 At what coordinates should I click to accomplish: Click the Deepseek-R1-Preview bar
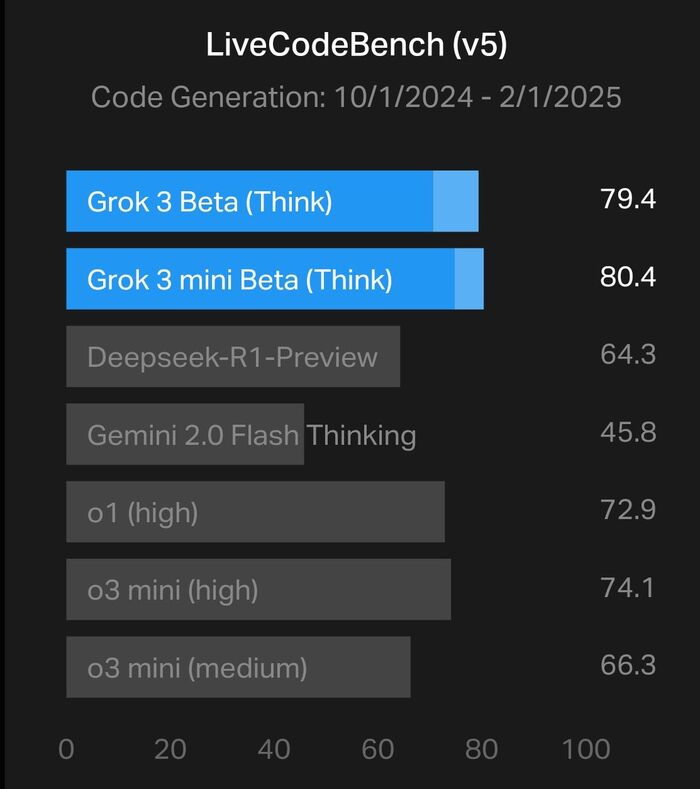tap(233, 357)
